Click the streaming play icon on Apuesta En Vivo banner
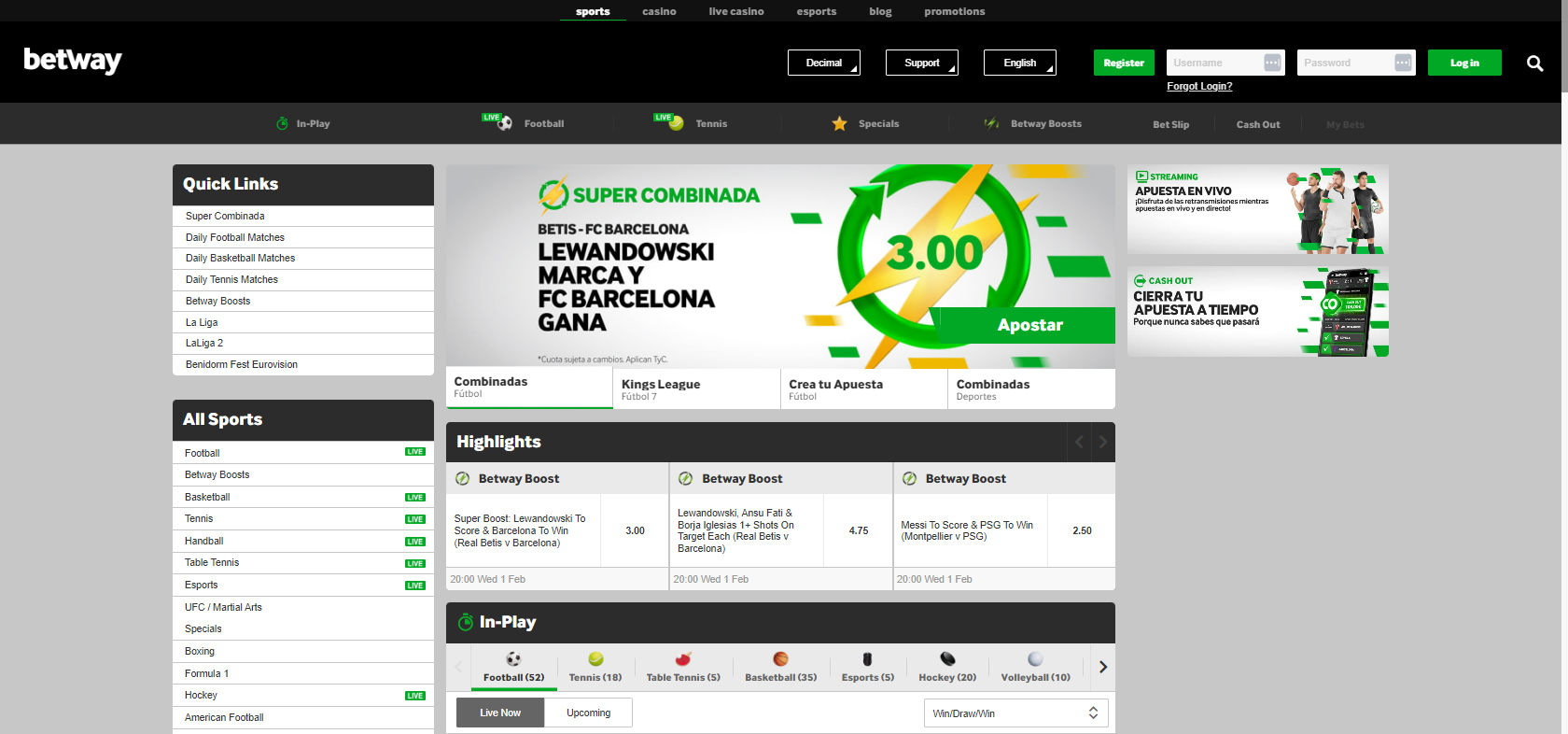The height and width of the screenshot is (734, 1568). (1141, 176)
